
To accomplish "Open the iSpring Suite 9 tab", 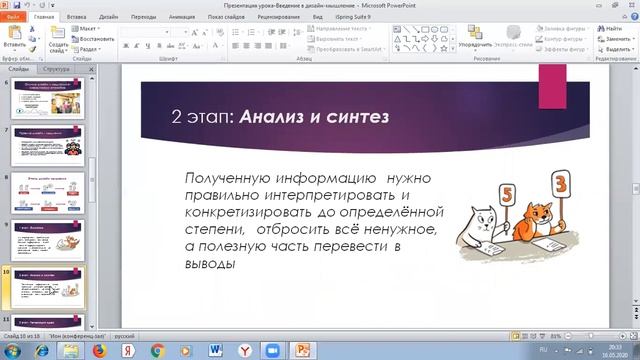I will tap(353, 17).
